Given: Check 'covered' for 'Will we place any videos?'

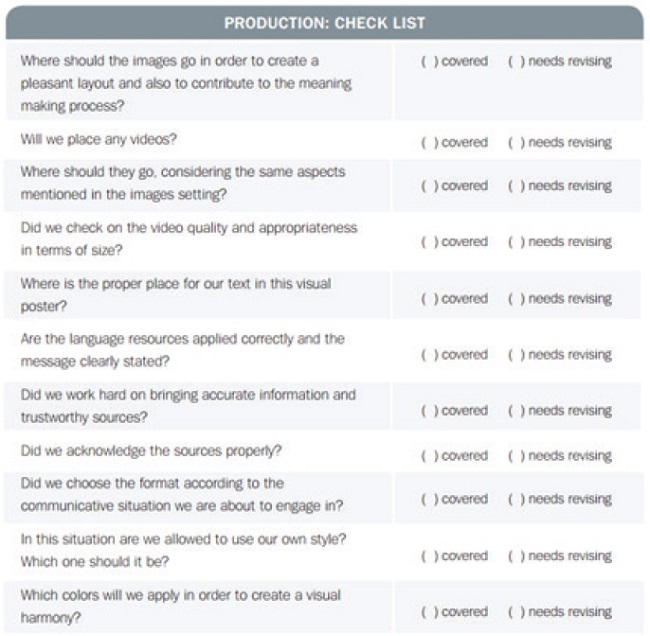Looking at the screenshot, I should click(426, 143).
